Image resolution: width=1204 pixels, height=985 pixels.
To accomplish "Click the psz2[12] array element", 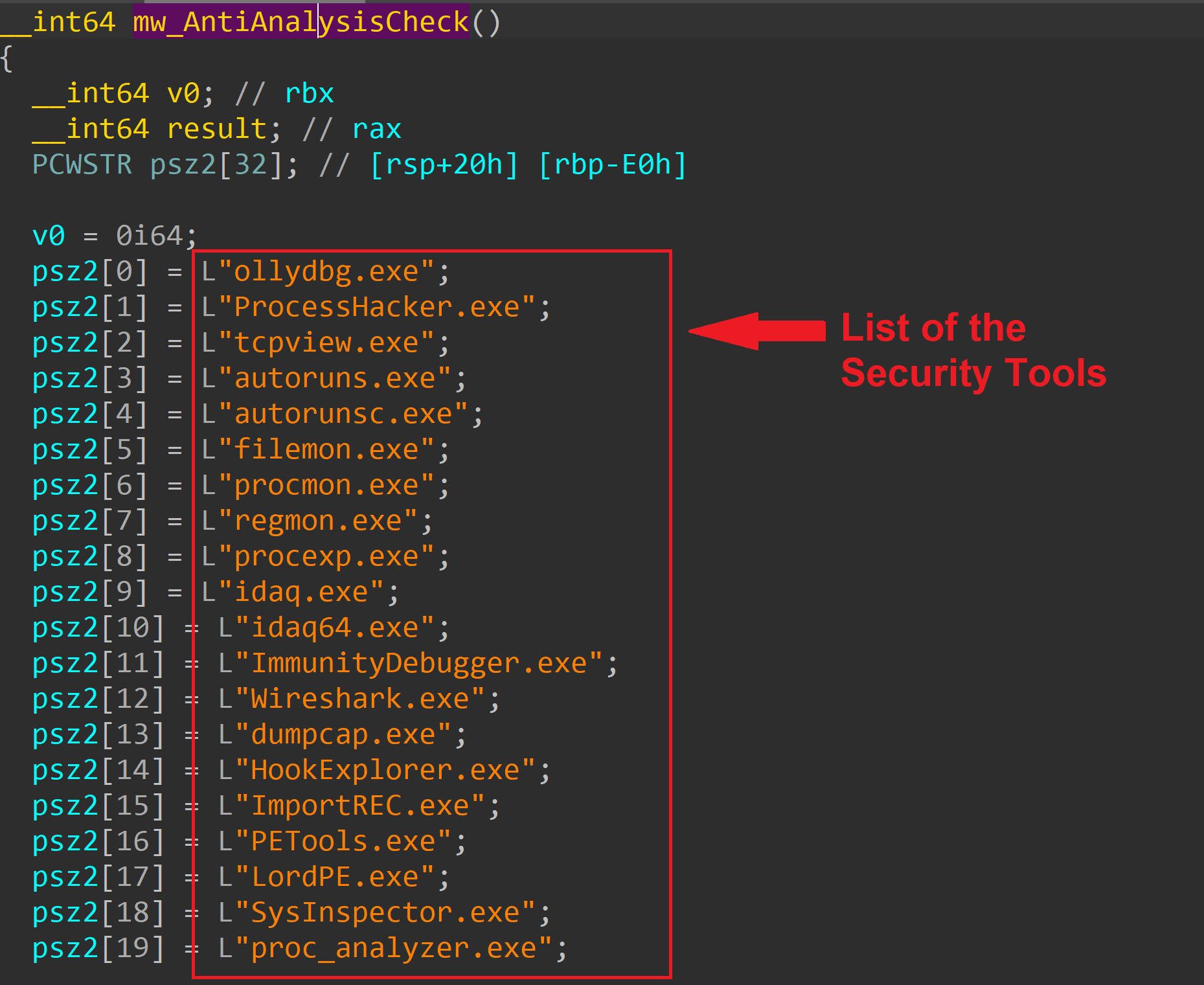I will (99, 699).
